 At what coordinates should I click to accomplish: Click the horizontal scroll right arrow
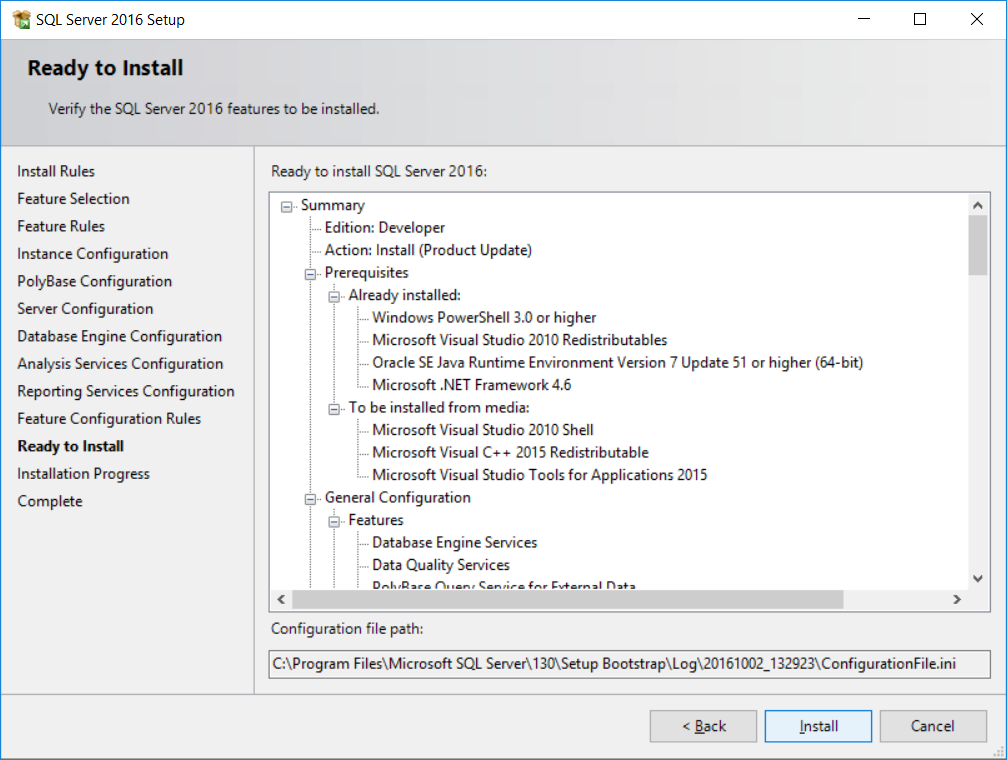[x=957, y=599]
